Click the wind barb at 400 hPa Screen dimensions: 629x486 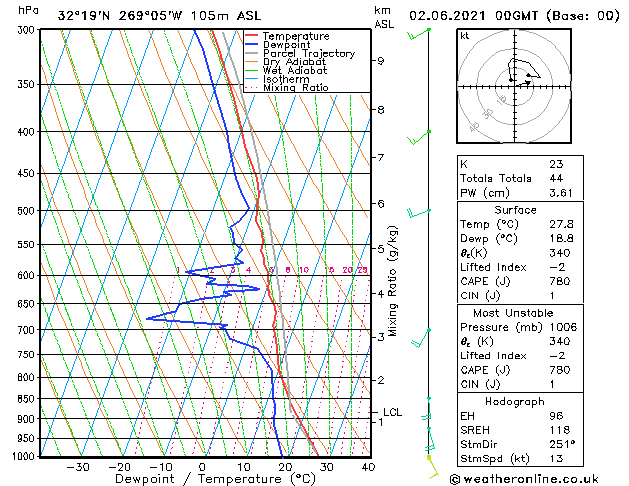418,137
